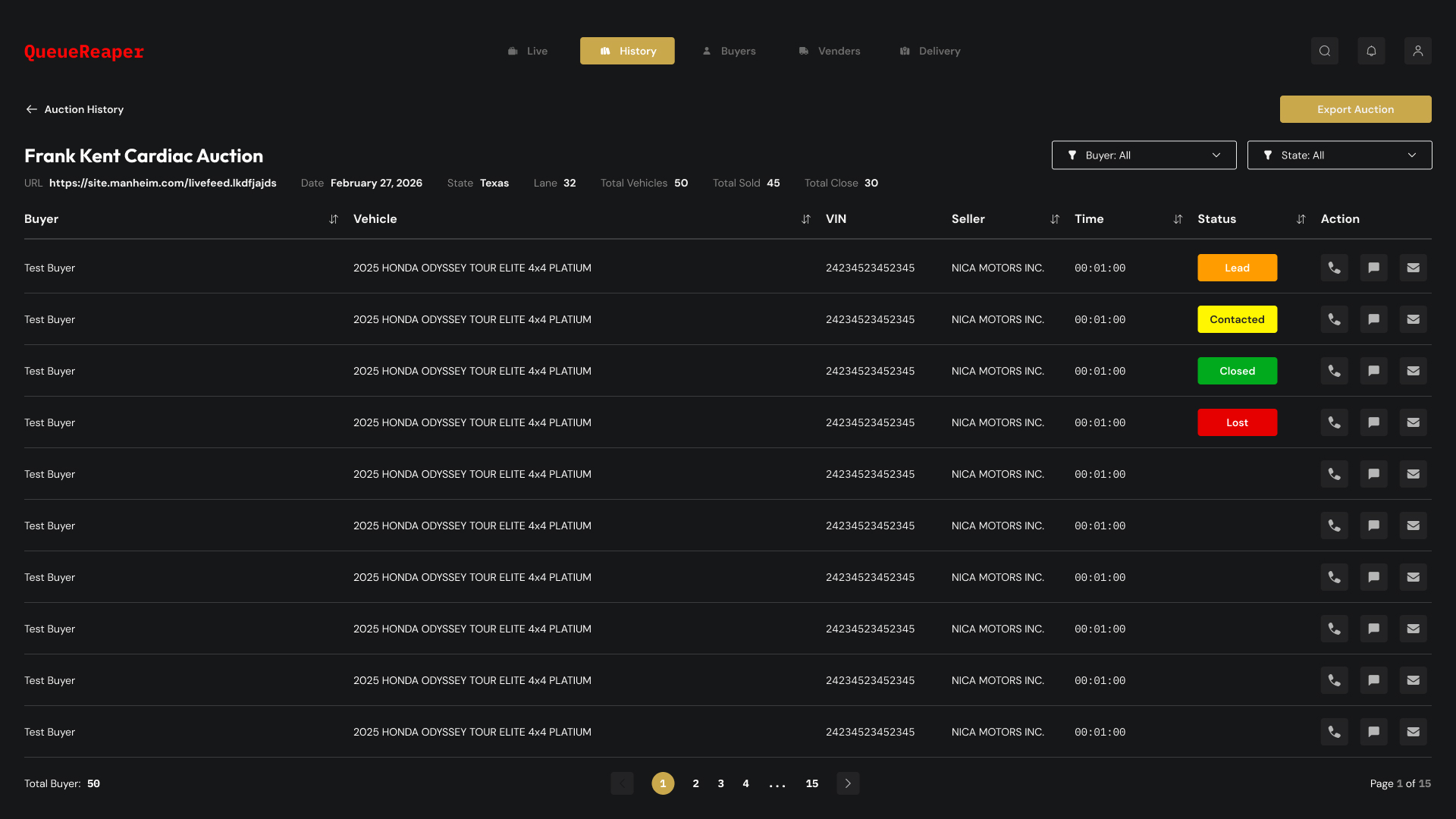Go back via Auction History arrow
The image size is (1456, 819).
32,109
